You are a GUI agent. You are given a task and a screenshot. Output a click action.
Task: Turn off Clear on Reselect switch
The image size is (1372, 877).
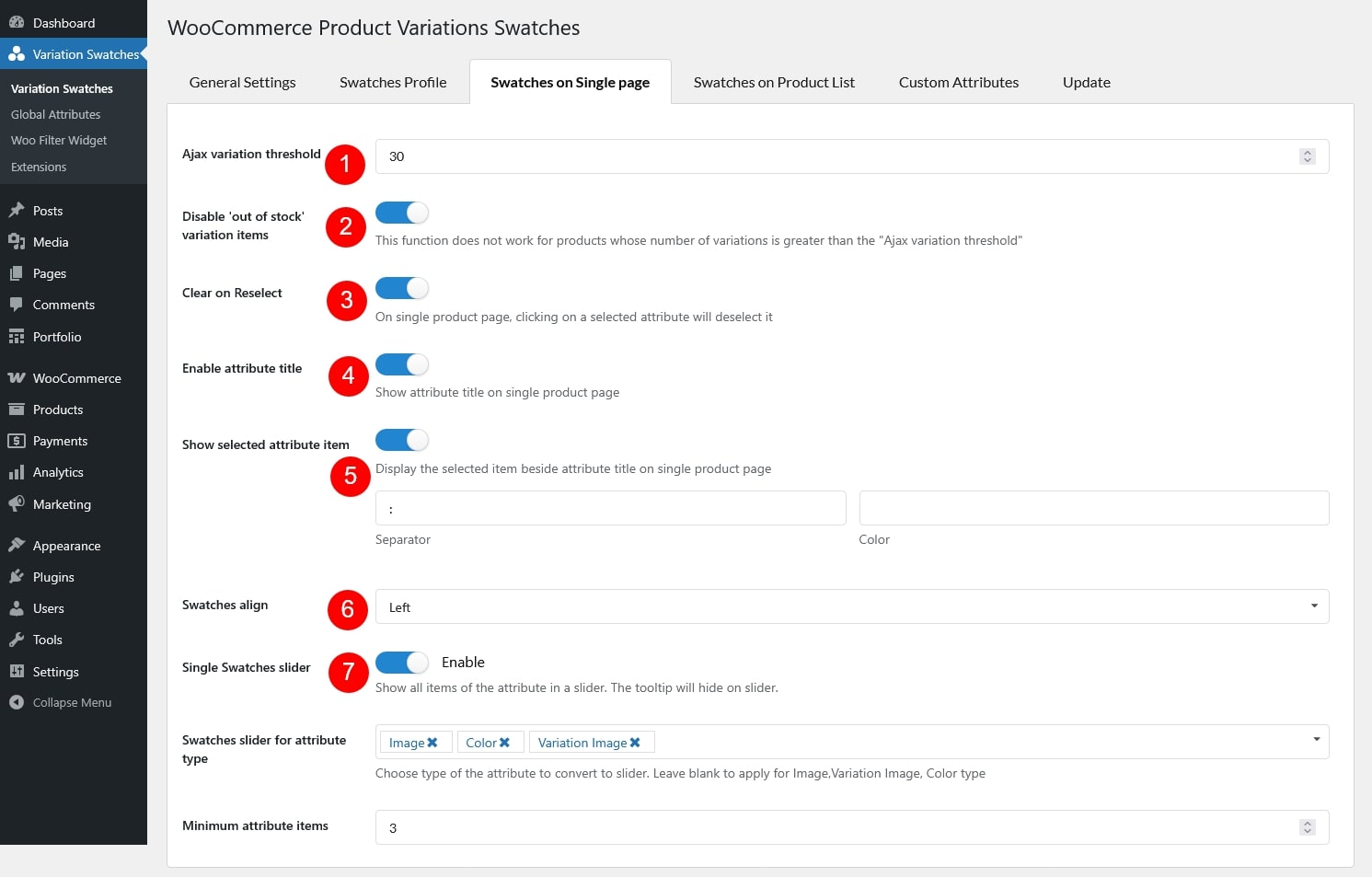click(402, 288)
